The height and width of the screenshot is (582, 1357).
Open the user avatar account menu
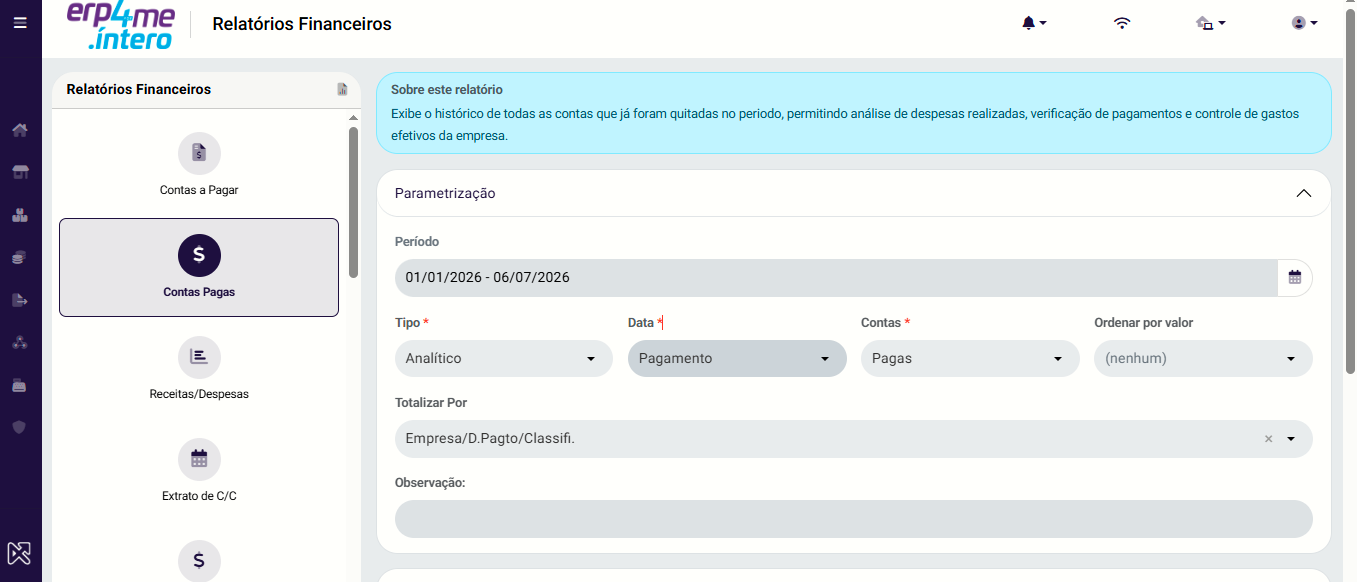point(1304,23)
